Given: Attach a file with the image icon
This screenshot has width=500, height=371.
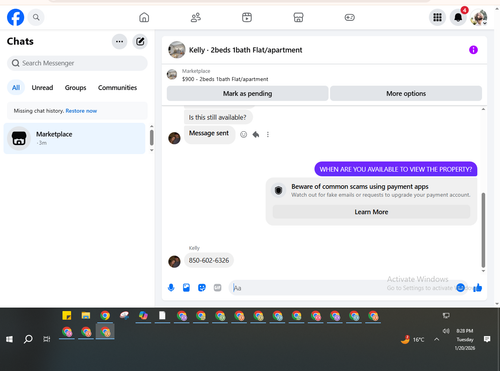Looking at the screenshot, I should [x=186, y=288].
